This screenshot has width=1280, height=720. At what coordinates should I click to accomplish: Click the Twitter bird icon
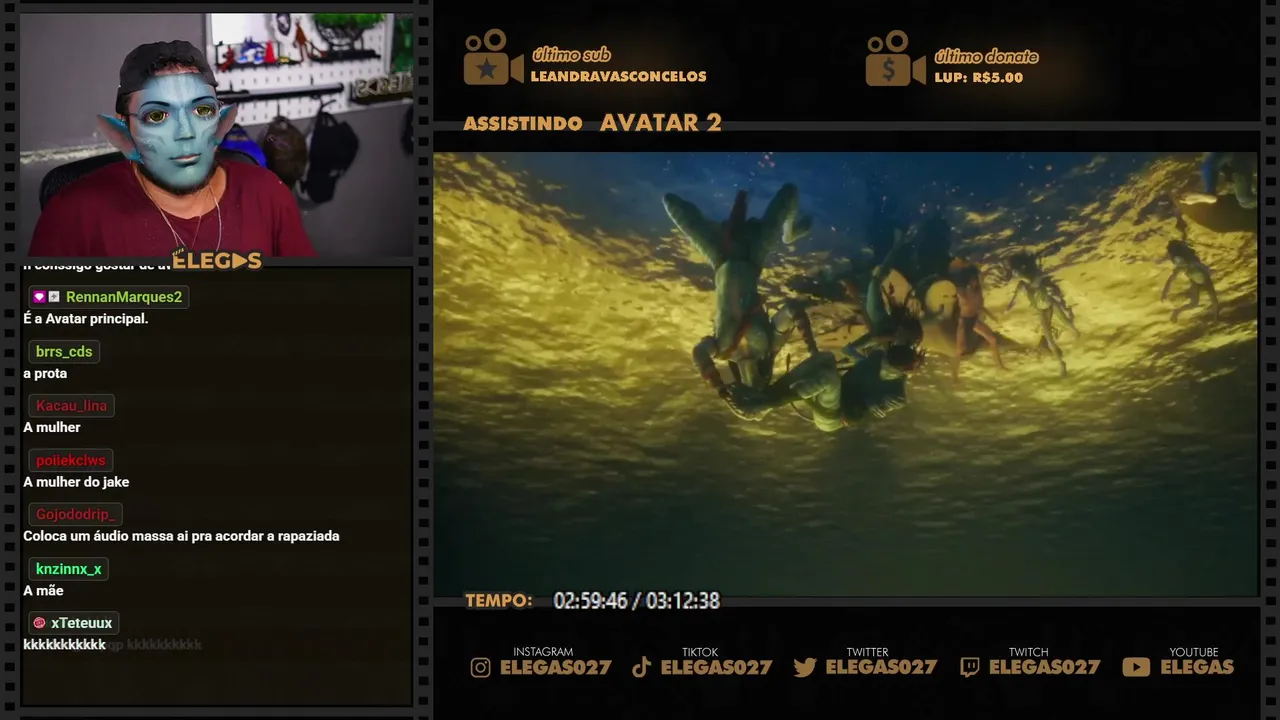tap(805, 667)
